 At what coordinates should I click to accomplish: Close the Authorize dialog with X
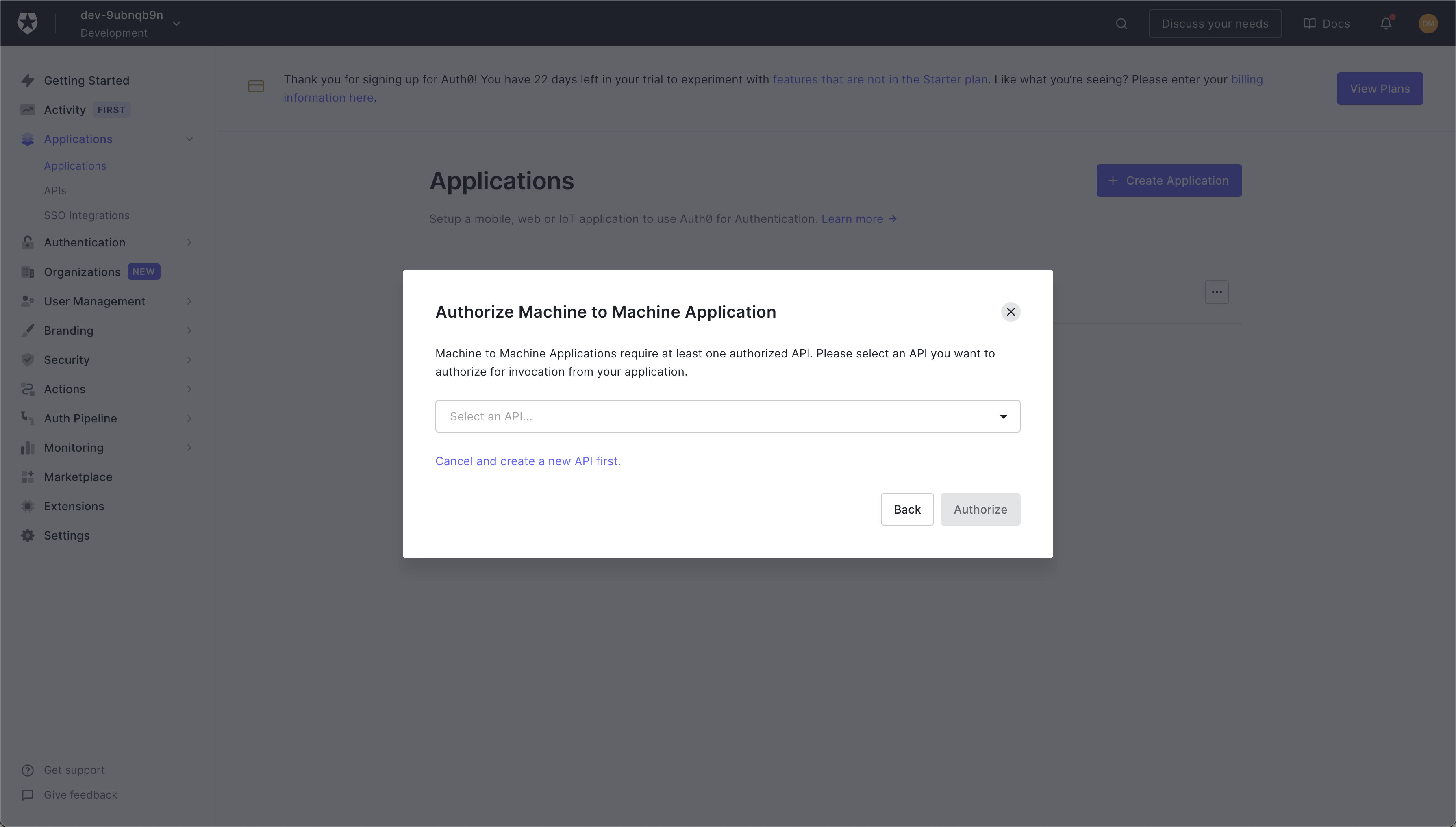click(1010, 312)
